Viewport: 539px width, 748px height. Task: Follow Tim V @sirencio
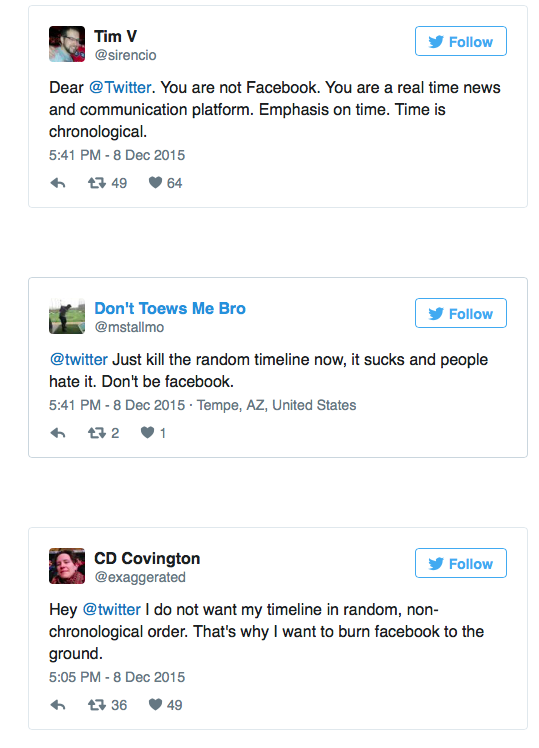click(x=461, y=42)
